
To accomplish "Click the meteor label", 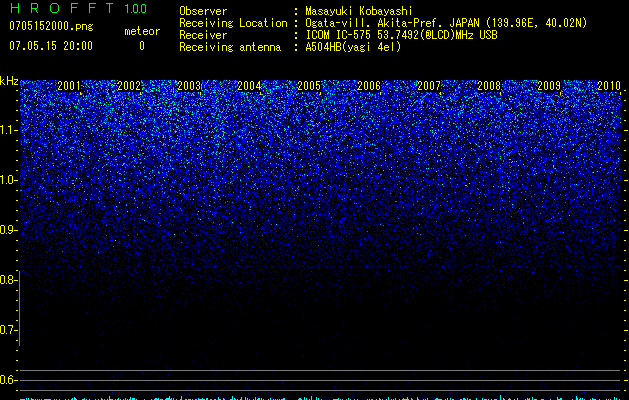I will pos(142,31).
